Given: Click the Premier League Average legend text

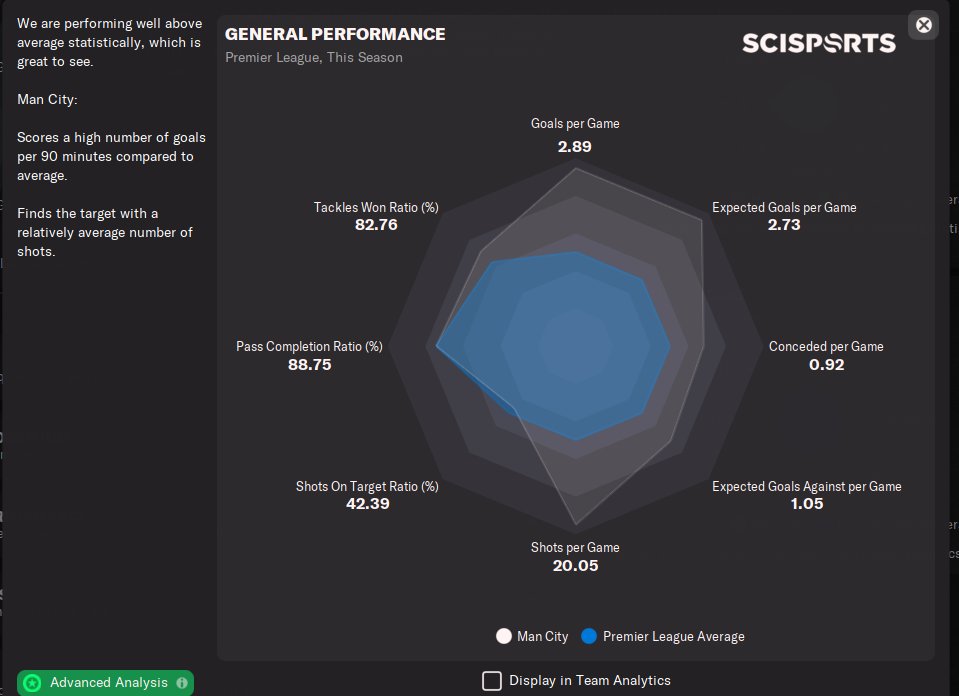Looking at the screenshot, I should (673, 636).
